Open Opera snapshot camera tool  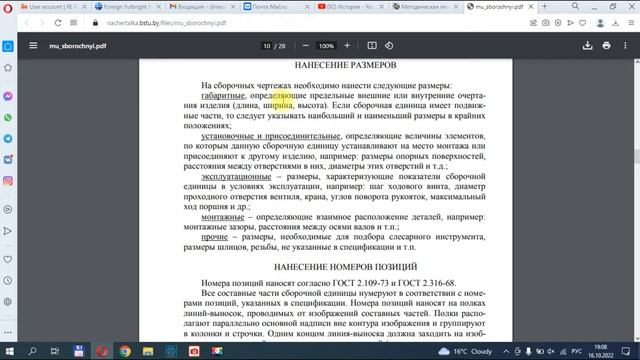(545, 23)
